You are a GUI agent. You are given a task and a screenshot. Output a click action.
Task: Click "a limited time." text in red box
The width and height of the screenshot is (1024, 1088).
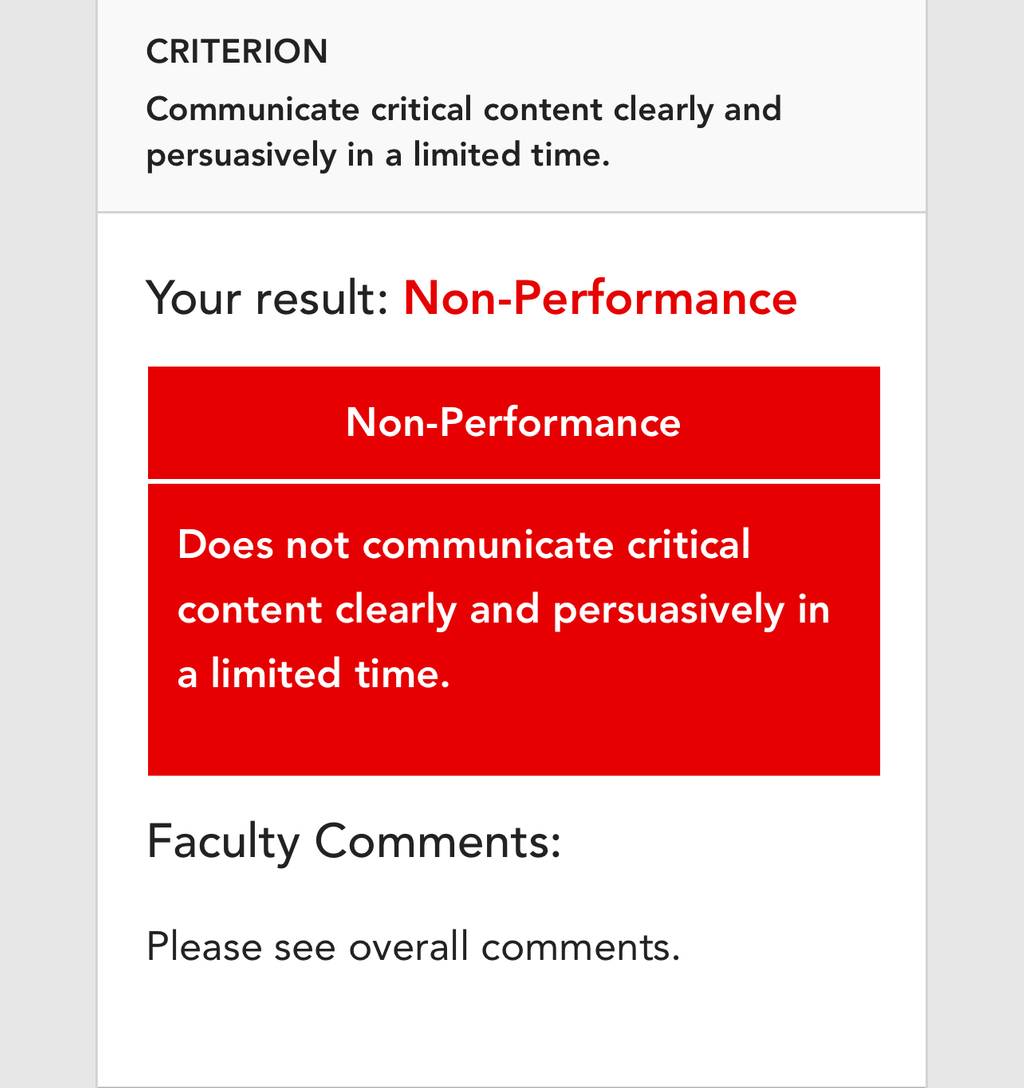[x=314, y=674]
